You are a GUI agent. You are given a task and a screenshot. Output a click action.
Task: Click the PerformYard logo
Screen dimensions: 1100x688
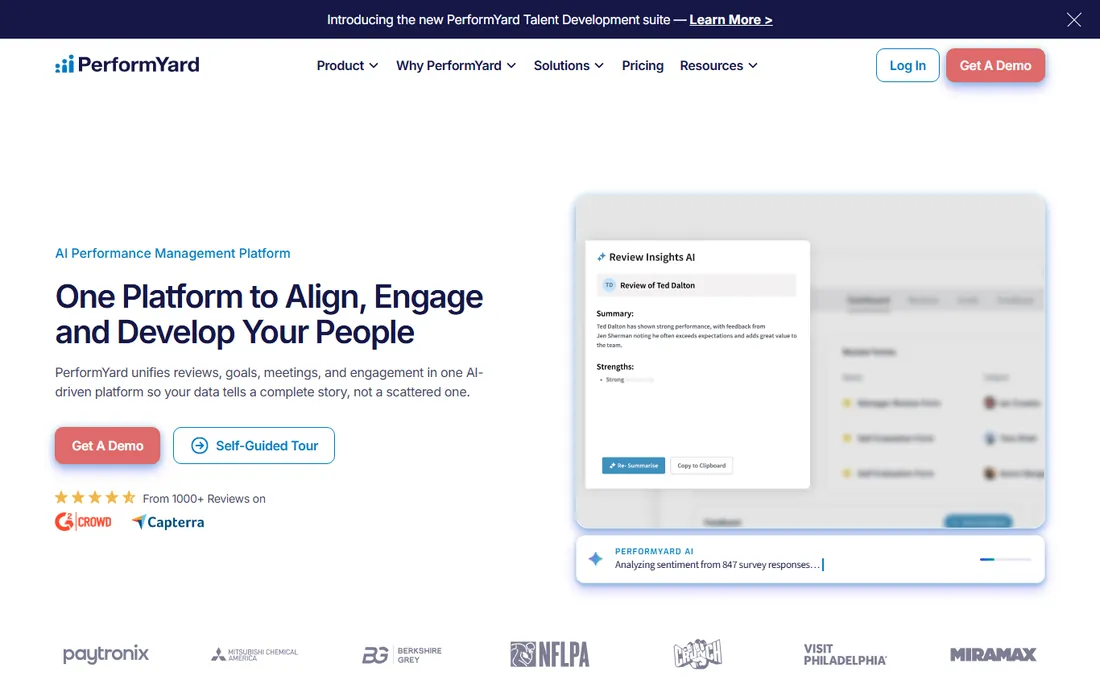point(127,65)
